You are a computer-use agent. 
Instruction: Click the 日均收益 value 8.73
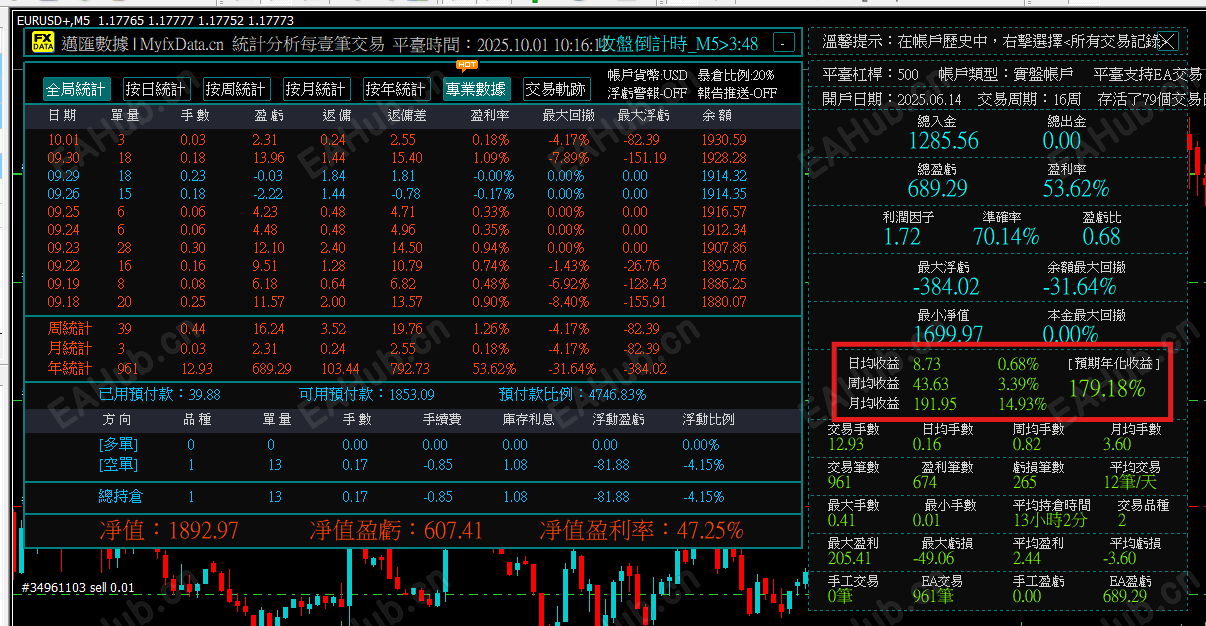(926, 364)
